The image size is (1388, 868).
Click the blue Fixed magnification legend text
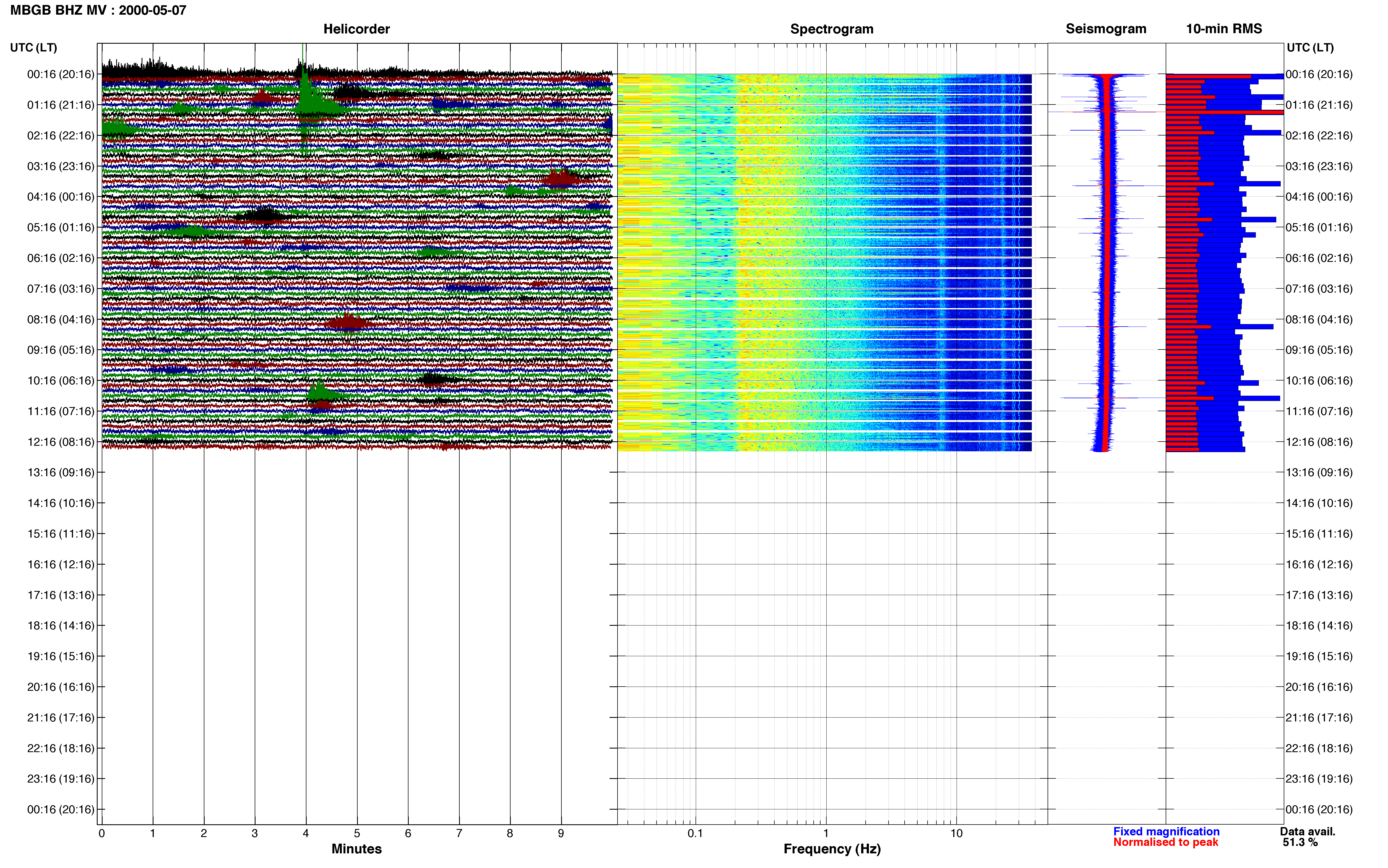point(1166,831)
